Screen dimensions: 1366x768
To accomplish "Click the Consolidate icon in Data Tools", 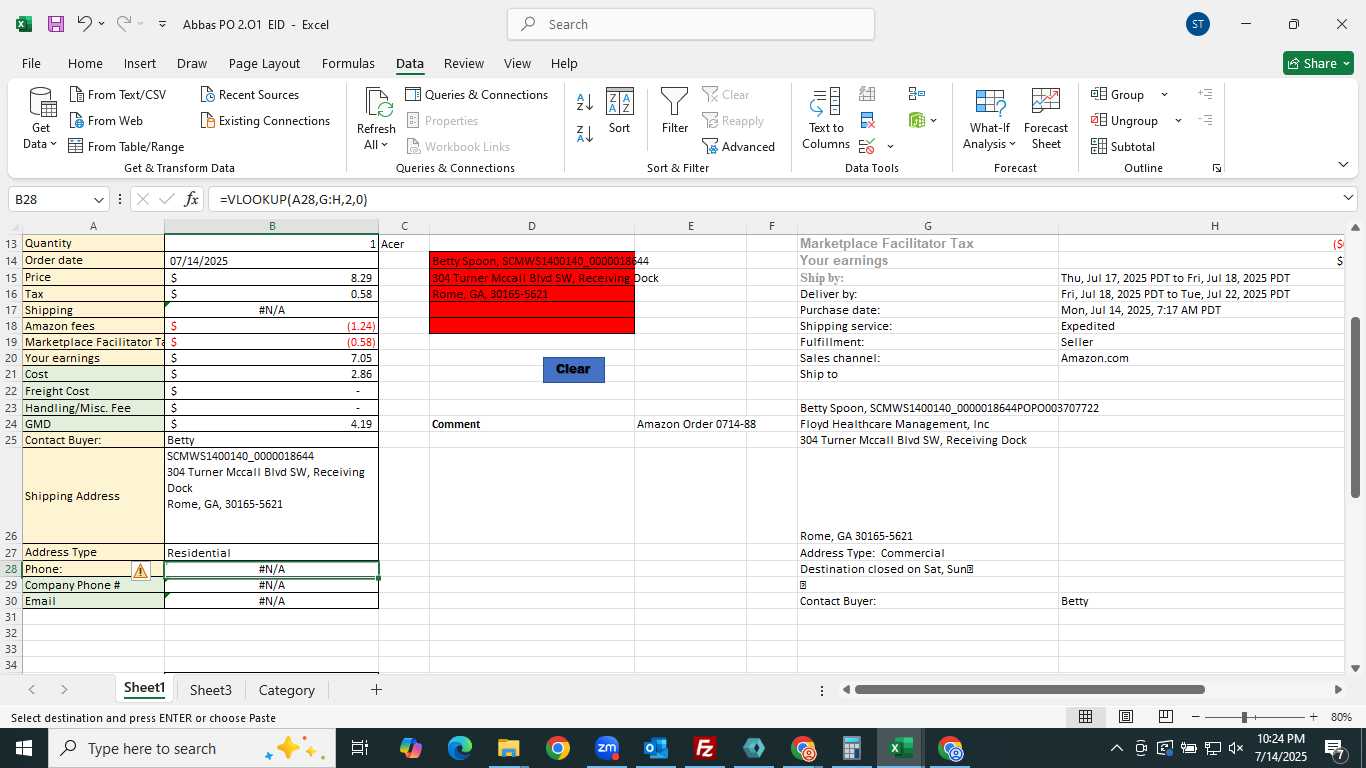I will coord(917,94).
